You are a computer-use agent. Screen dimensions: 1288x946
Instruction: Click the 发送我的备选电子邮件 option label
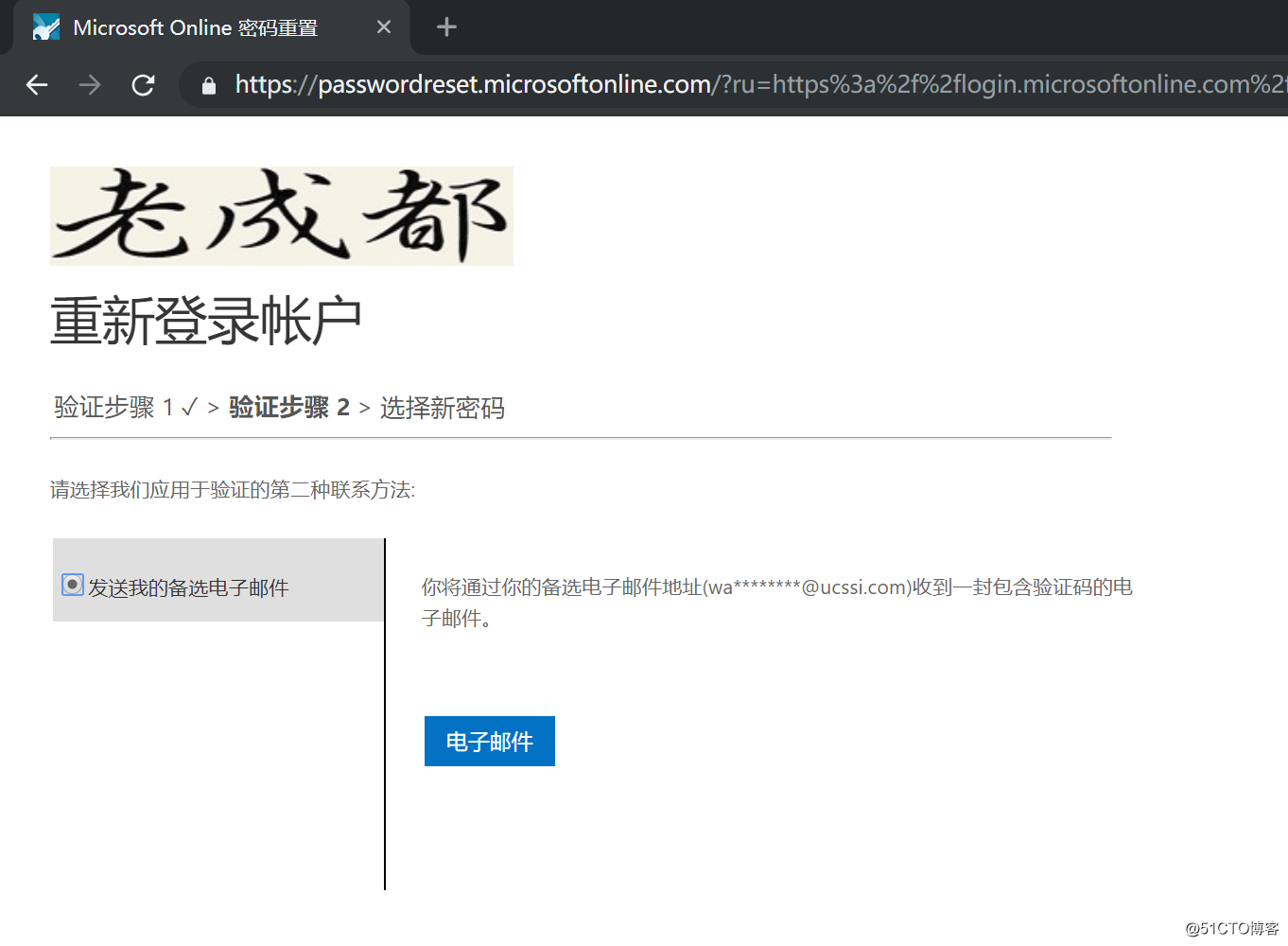click(188, 587)
